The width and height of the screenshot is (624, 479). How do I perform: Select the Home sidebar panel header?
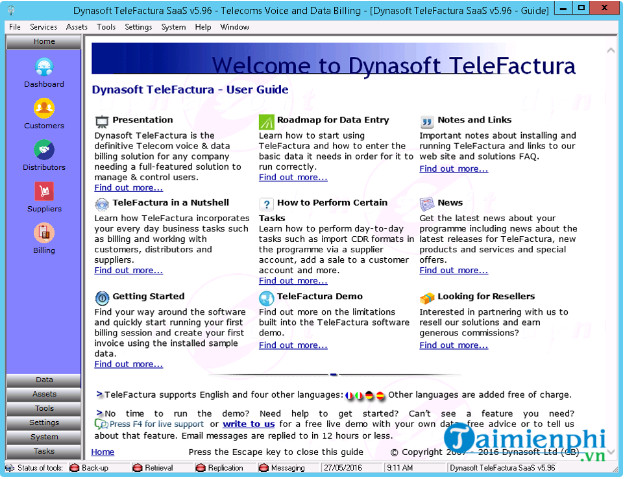pyautogui.click(x=44, y=42)
